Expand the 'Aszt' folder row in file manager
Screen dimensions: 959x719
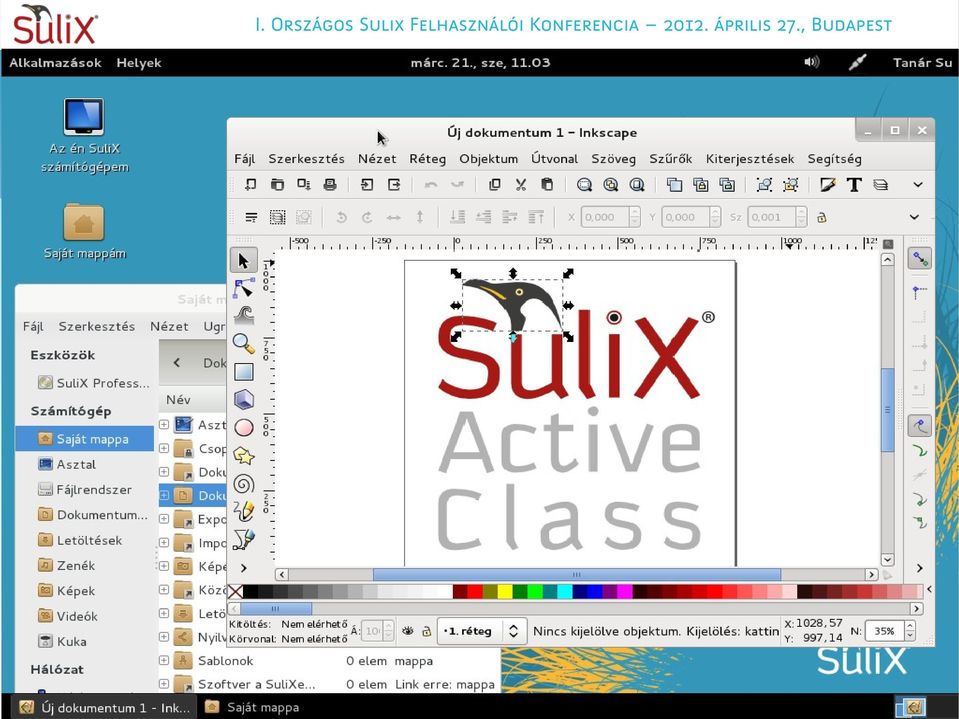pyautogui.click(x=164, y=424)
